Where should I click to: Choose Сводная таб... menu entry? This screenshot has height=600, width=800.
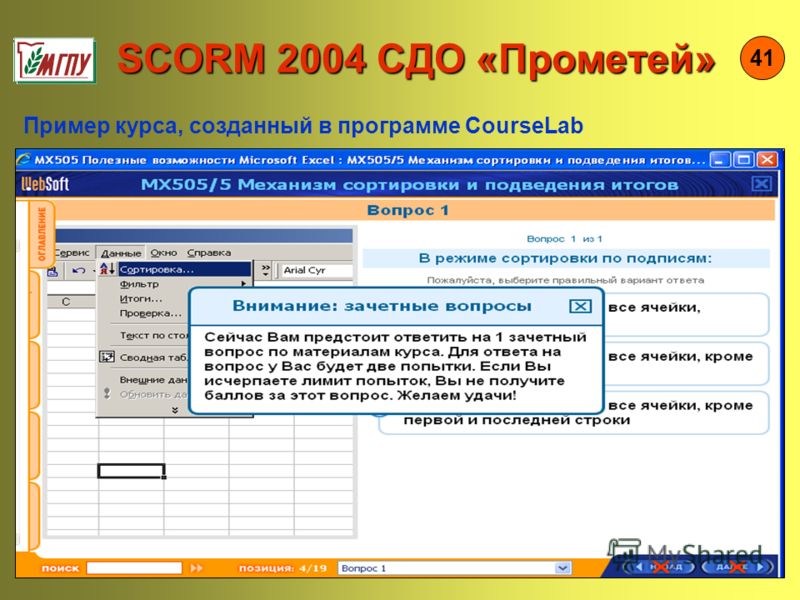[153, 357]
